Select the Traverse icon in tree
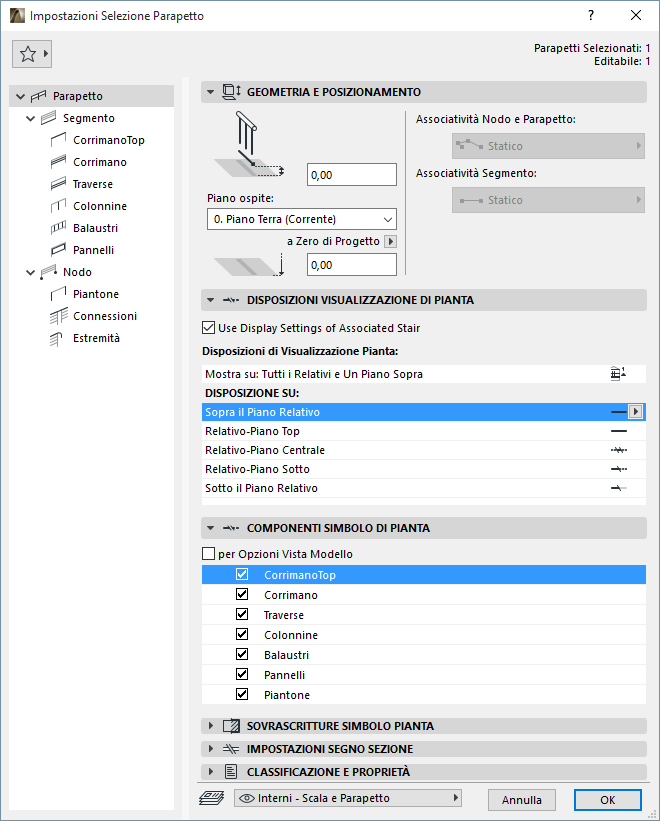This screenshot has height=821, width=660. pyautogui.click(x=59, y=184)
